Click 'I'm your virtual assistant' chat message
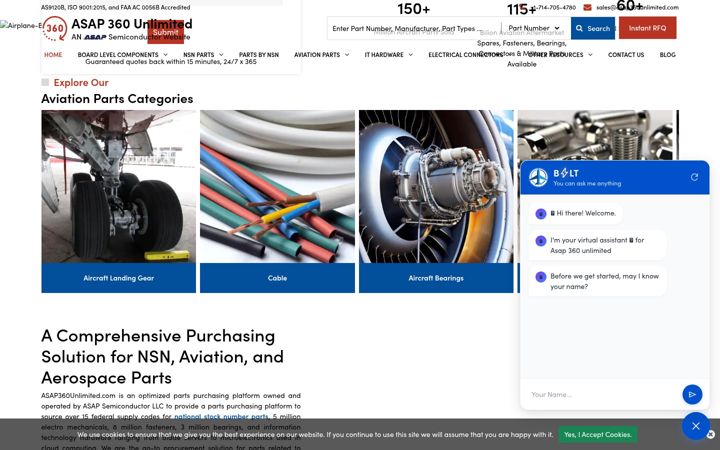This screenshot has width=720, height=450. (597, 245)
